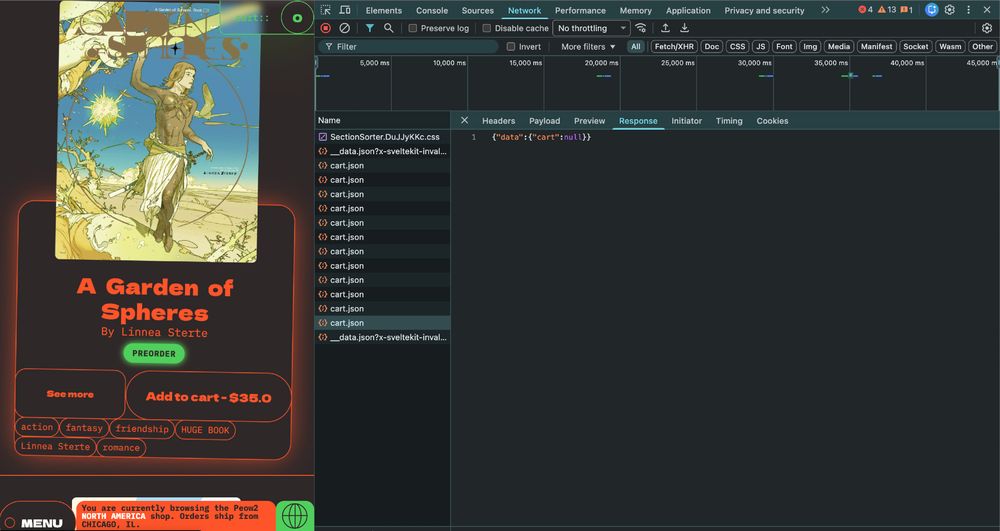Tick the Invert filter checkbox
Screen dimensions: 1000x531
[x=511, y=46]
